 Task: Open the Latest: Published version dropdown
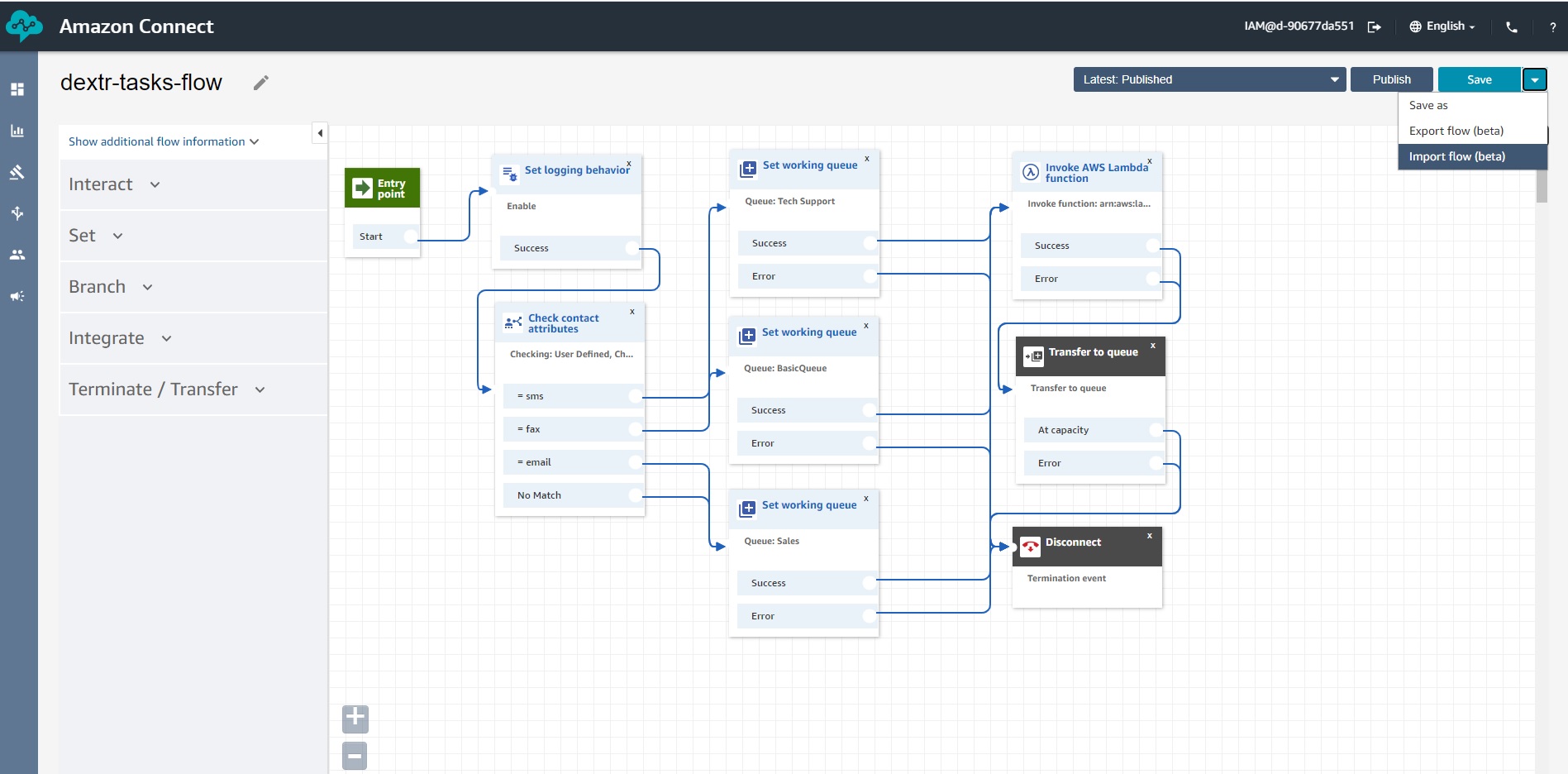pos(1209,79)
